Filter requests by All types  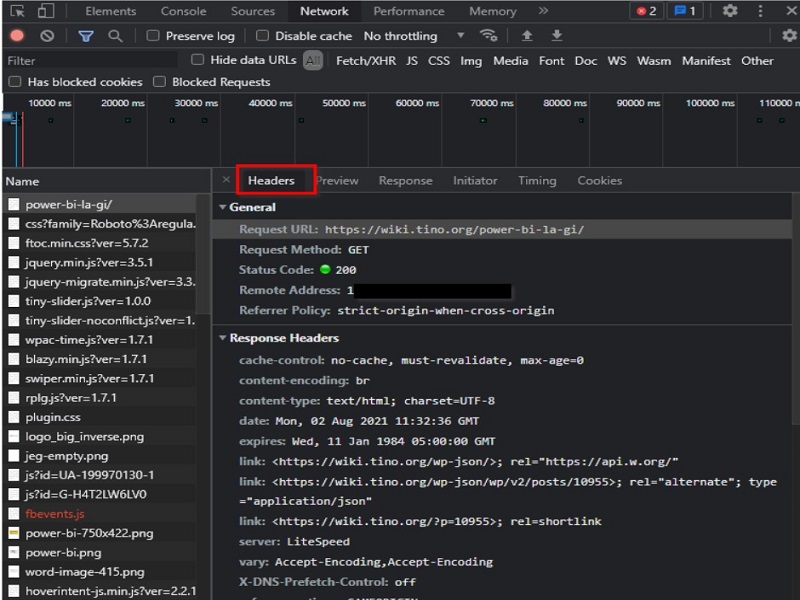[313, 61]
